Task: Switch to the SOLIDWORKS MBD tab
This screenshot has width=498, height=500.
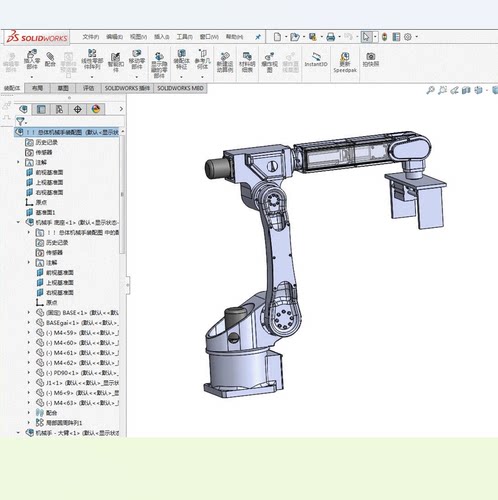Action: click(180, 88)
